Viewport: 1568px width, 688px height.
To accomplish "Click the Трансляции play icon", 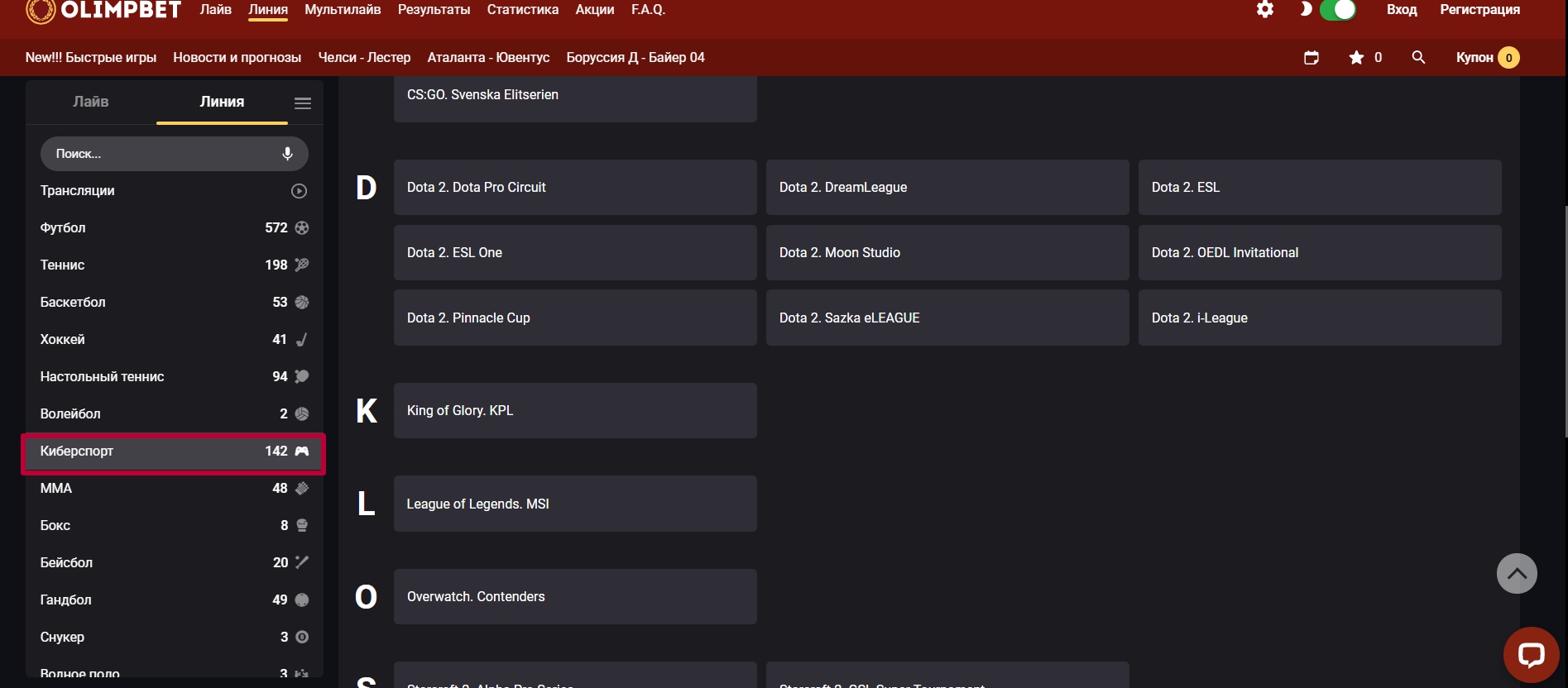I will coord(299,191).
